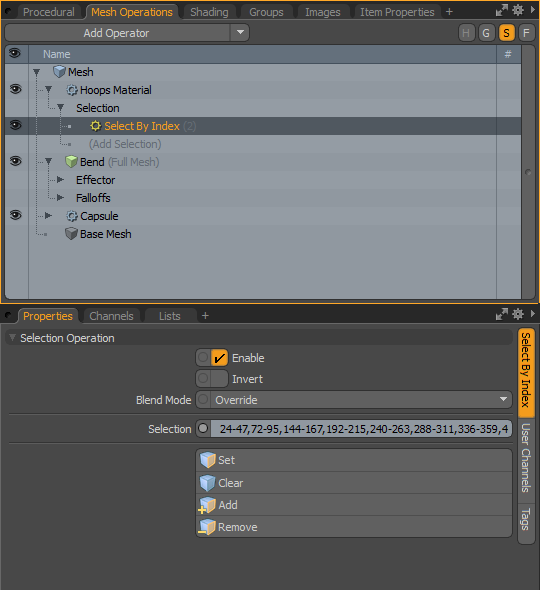Switch to the Shading tab
540x590 pixels.
(209, 12)
